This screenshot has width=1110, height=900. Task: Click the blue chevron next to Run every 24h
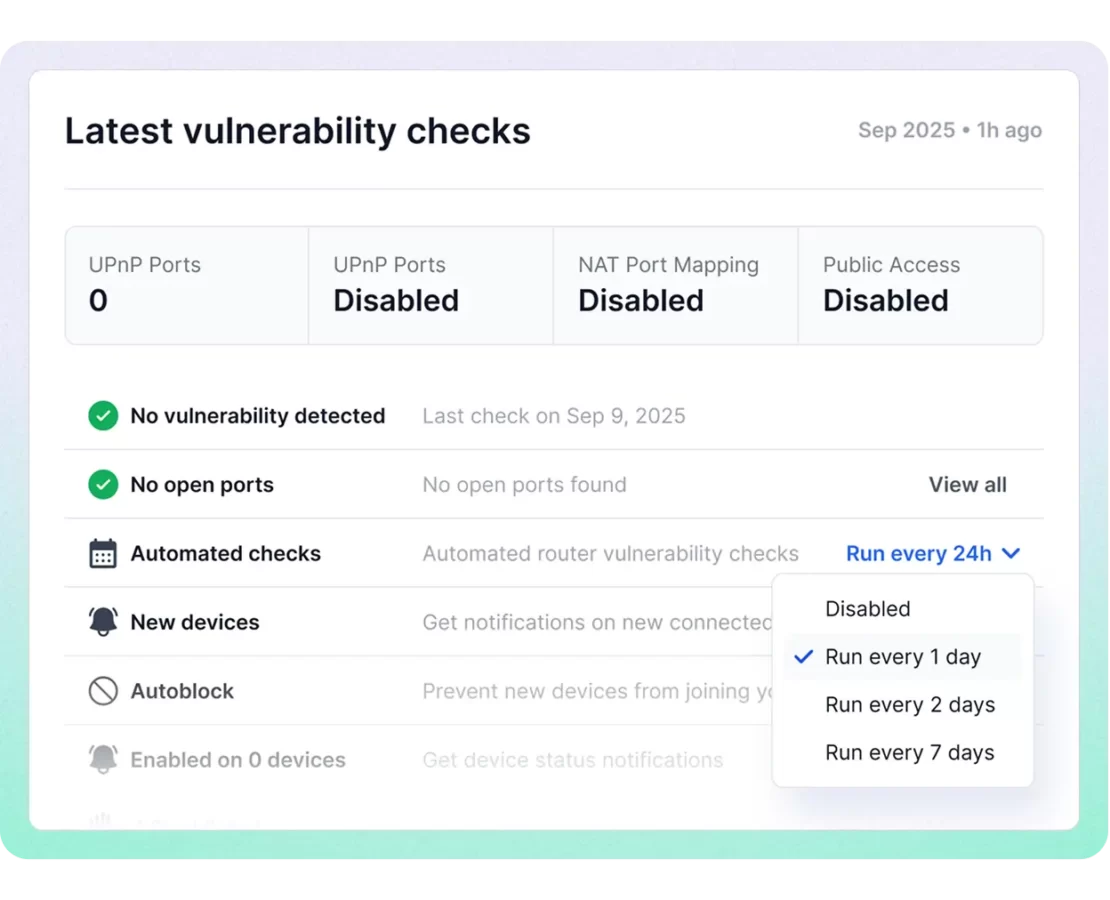(x=1011, y=554)
